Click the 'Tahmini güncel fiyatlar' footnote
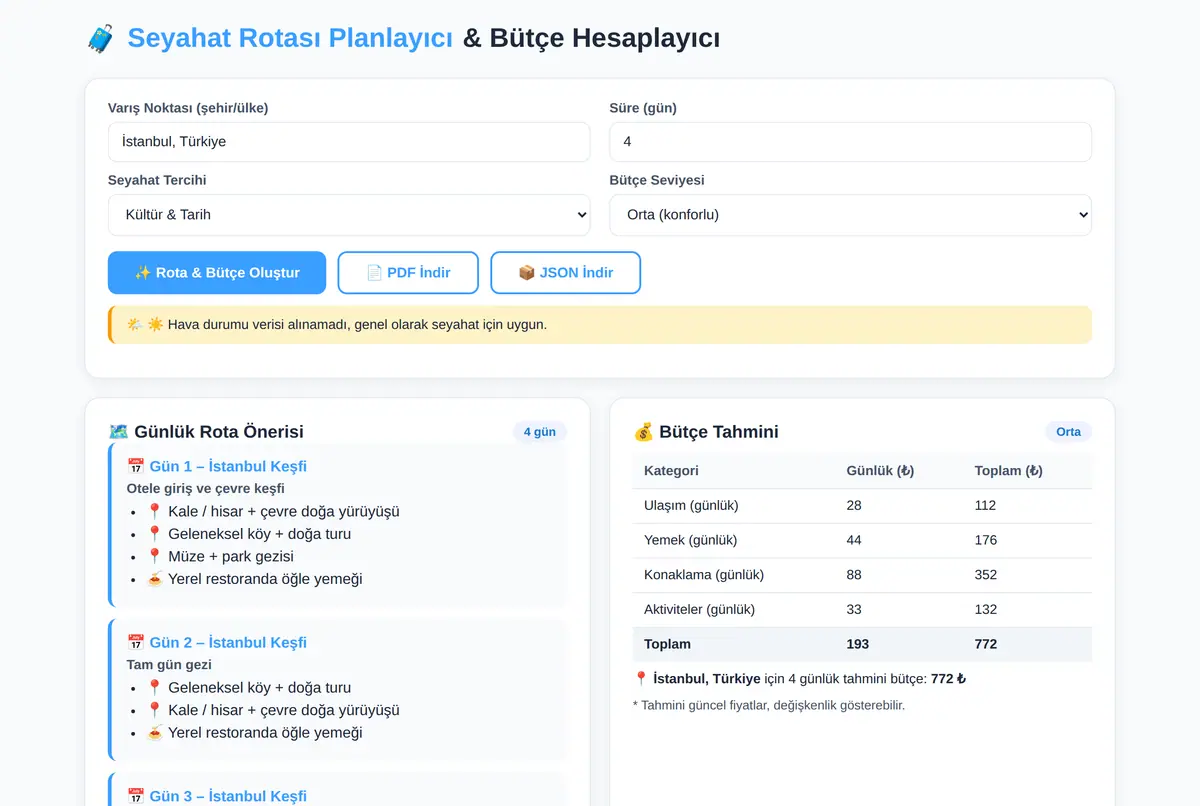1200x806 pixels. tap(769, 705)
